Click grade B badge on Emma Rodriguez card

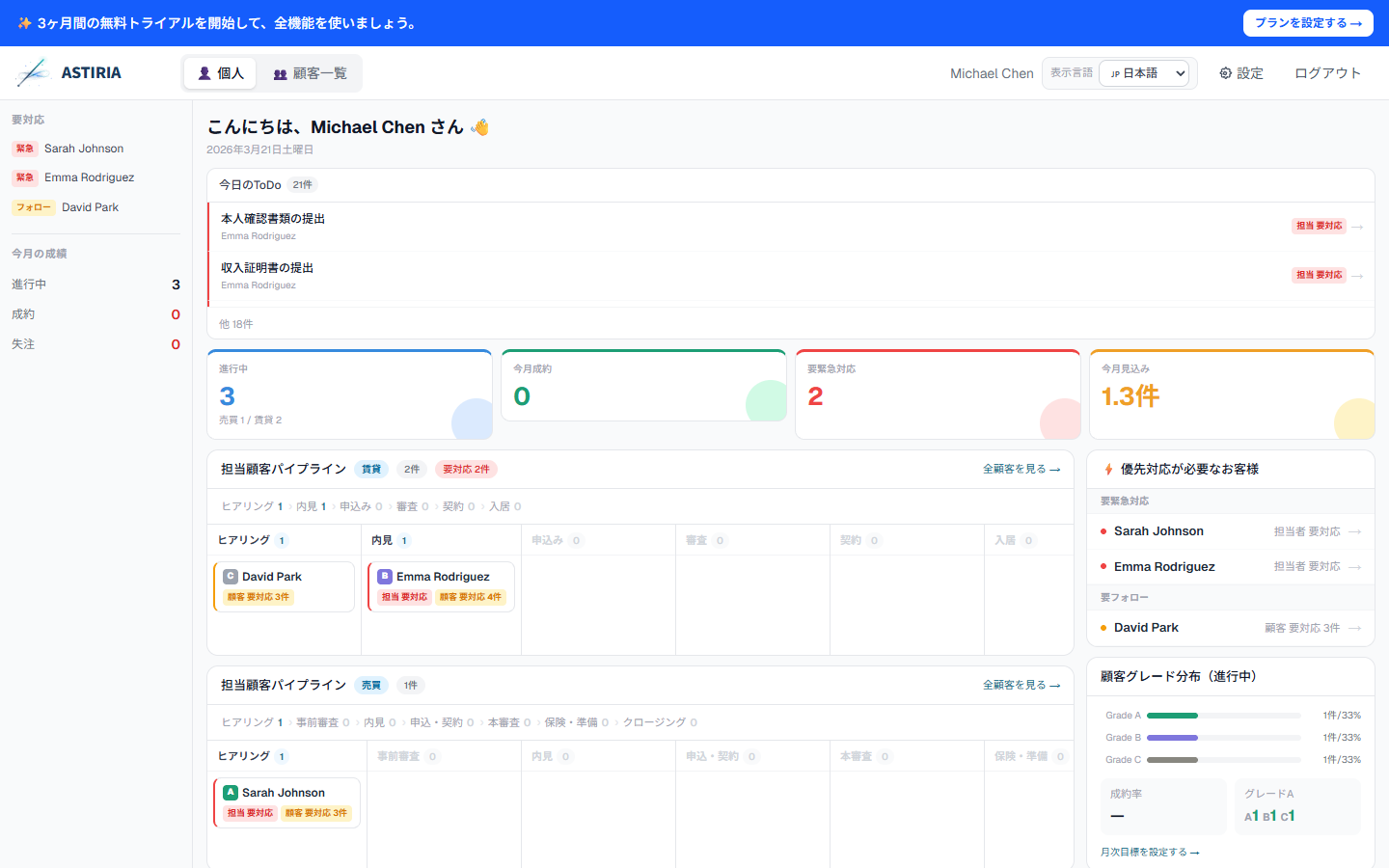pyautogui.click(x=385, y=577)
